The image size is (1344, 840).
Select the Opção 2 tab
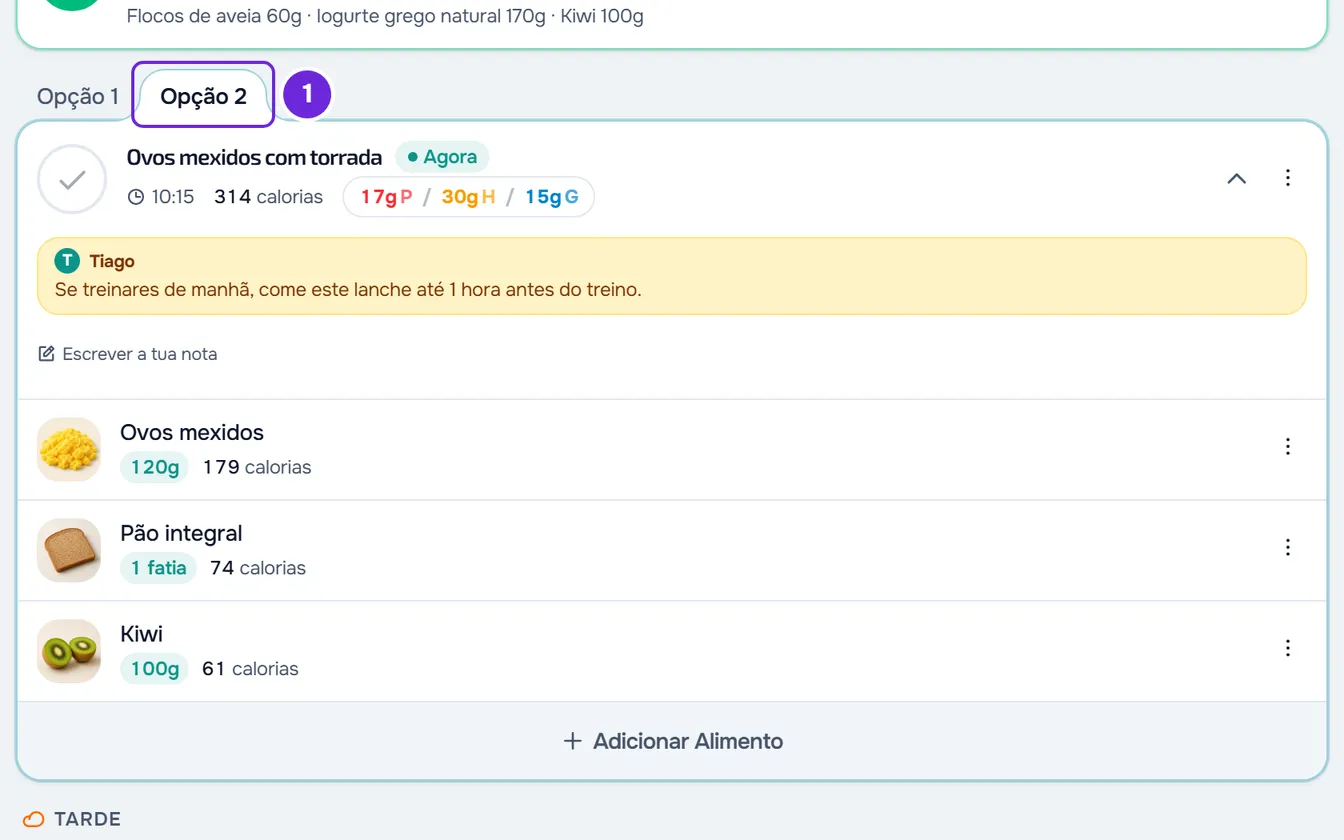203,97
